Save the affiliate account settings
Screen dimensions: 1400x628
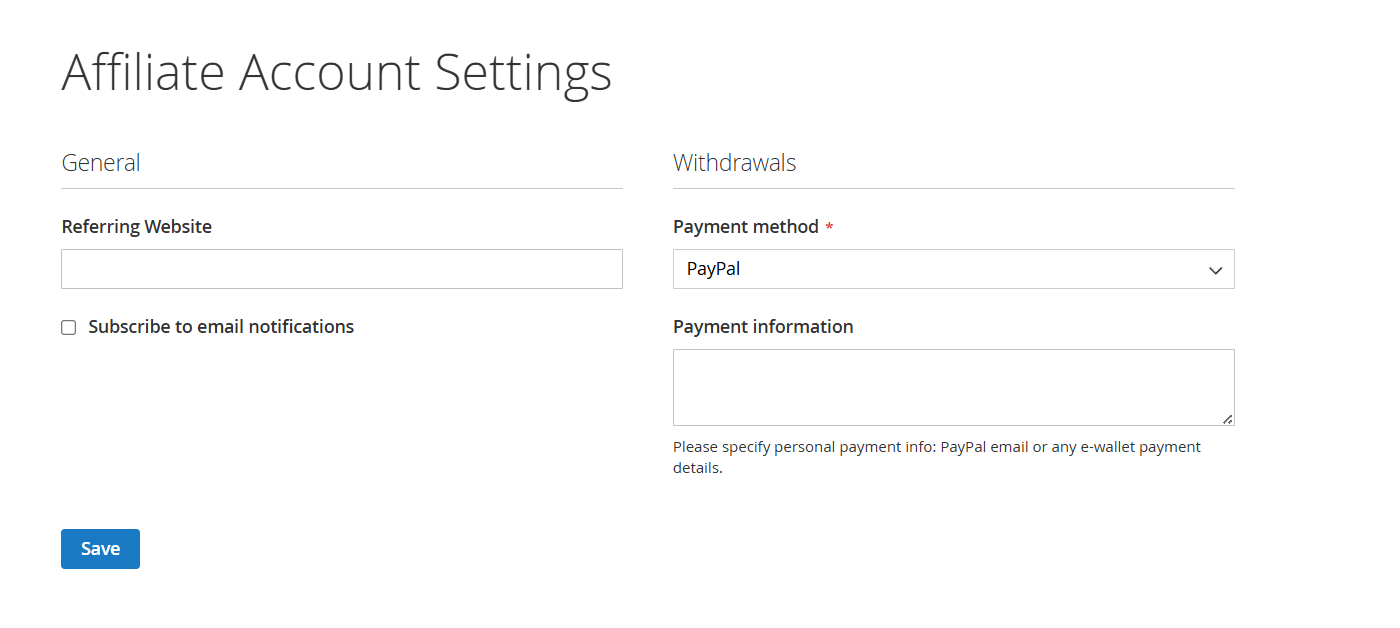coord(100,548)
